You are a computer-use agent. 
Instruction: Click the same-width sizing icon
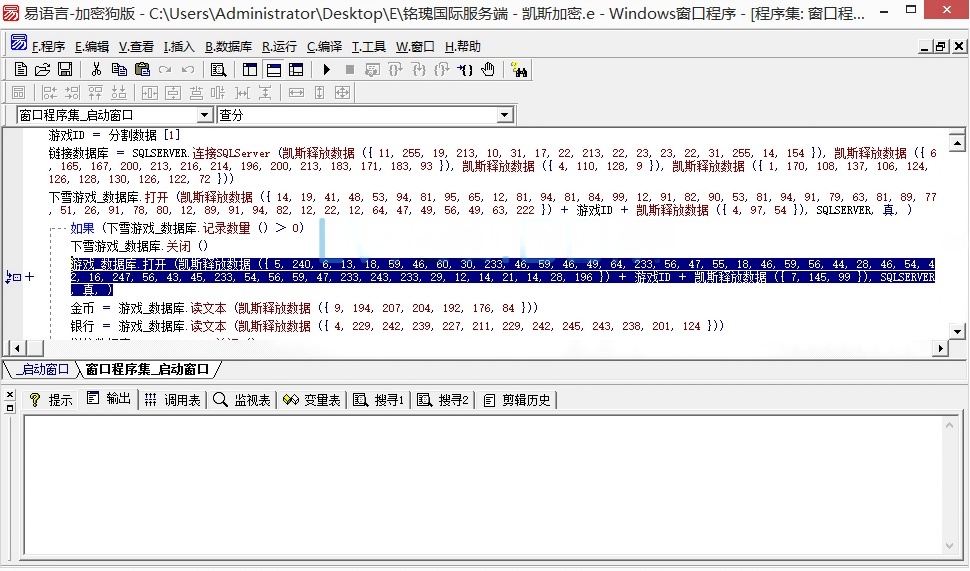coord(296,93)
